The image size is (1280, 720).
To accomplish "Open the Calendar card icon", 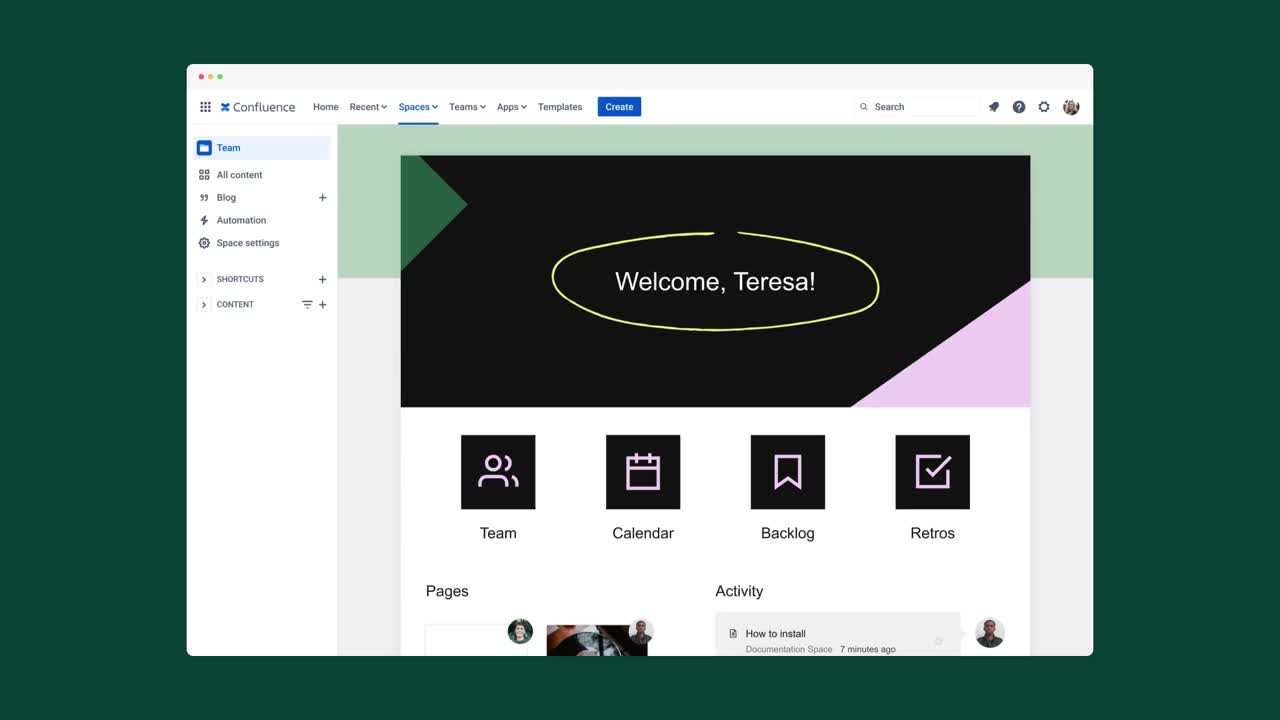I will click(643, 471).
